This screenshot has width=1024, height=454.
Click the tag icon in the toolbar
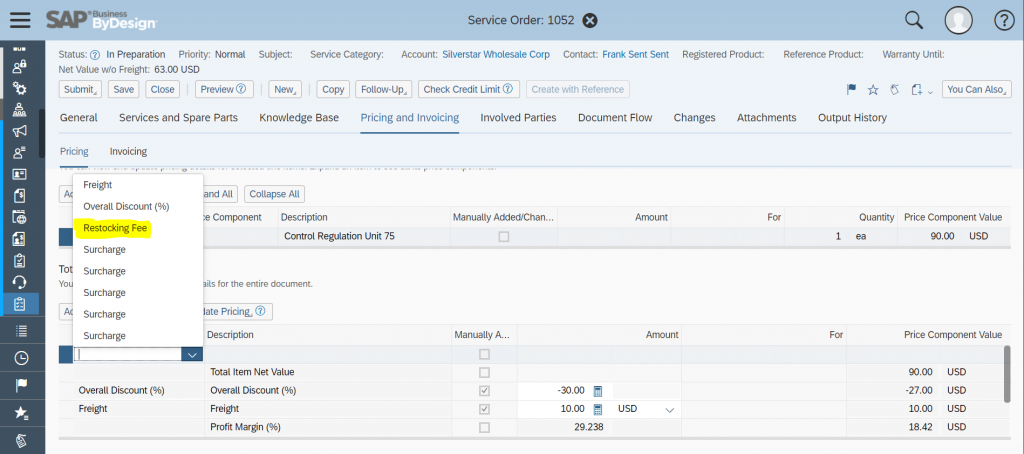895,89
